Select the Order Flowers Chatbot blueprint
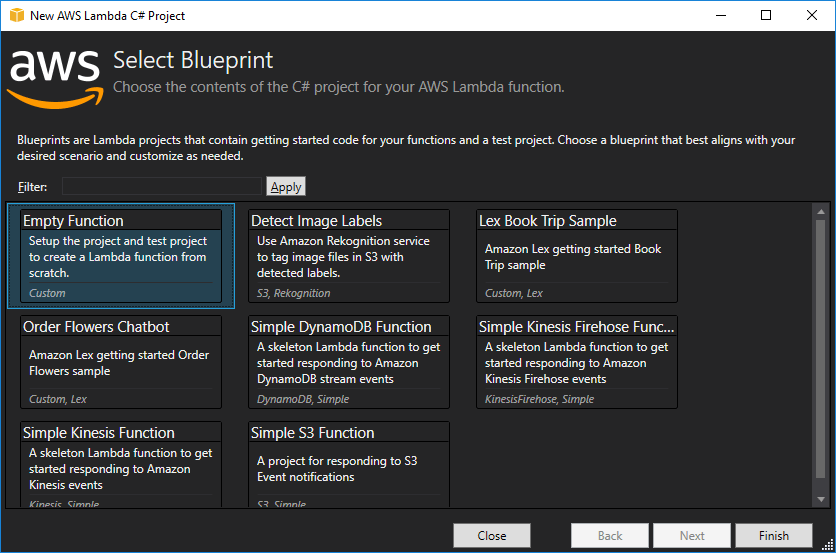Viewport: 836px width, 553px height. click(x=121, y=362)
